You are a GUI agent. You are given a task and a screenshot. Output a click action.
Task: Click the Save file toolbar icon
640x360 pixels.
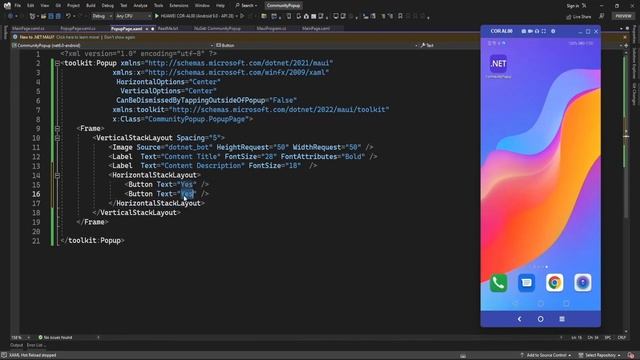coord(51,16)
